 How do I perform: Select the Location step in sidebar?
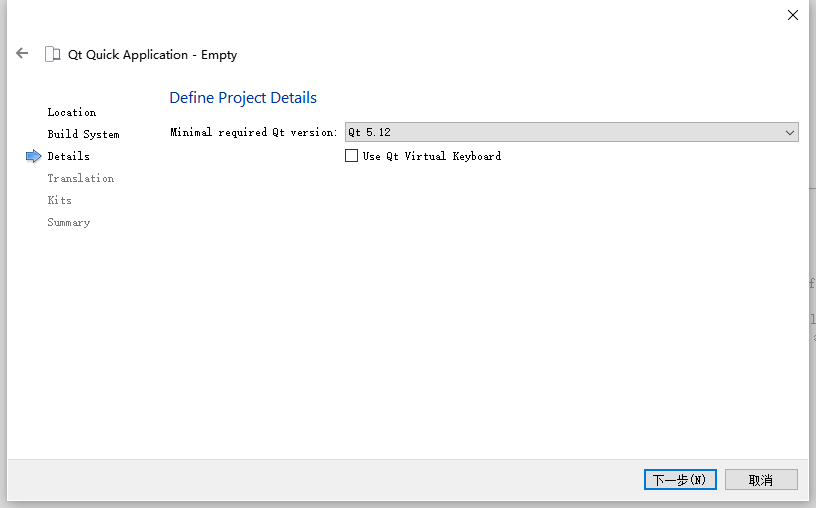(x=72, y=112)
